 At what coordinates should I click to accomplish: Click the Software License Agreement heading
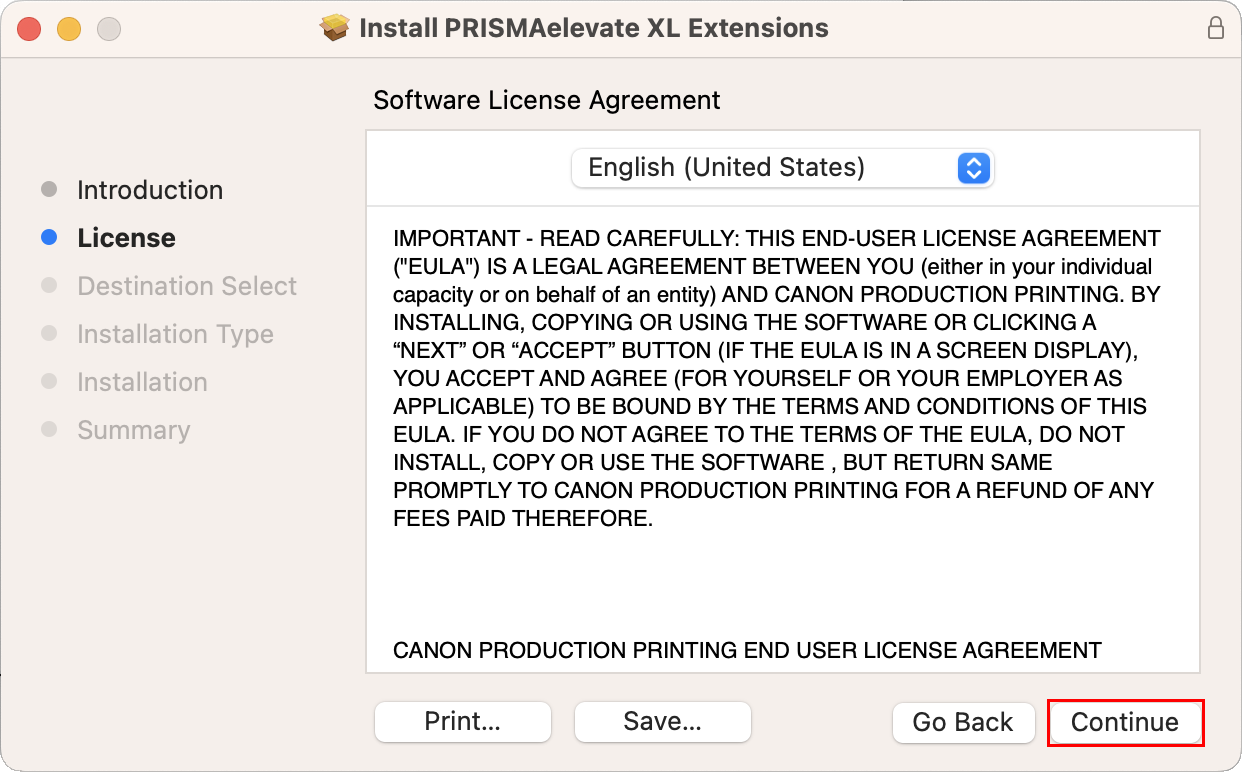[x=547, y=100]
